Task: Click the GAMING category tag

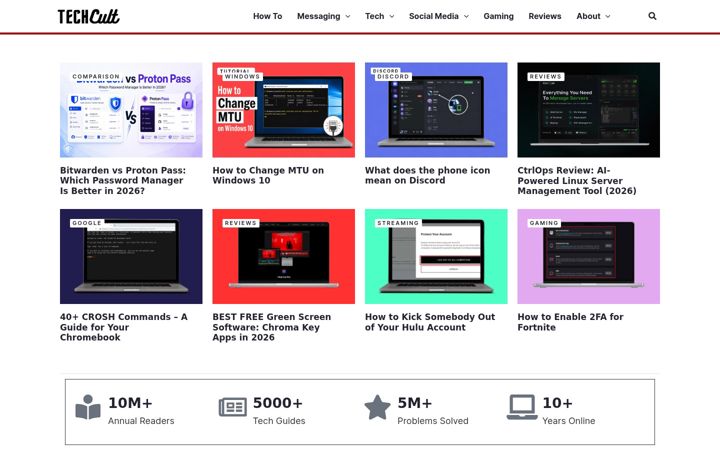Action: [544, 223]
